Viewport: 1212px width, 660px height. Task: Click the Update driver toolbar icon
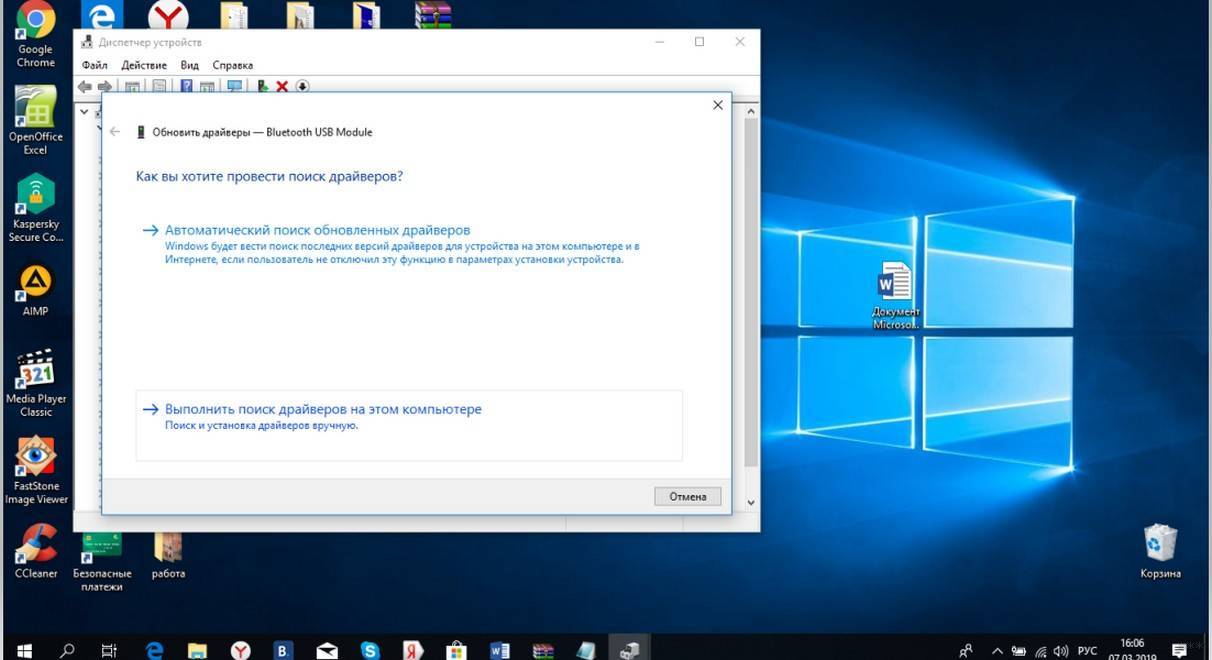262,87
